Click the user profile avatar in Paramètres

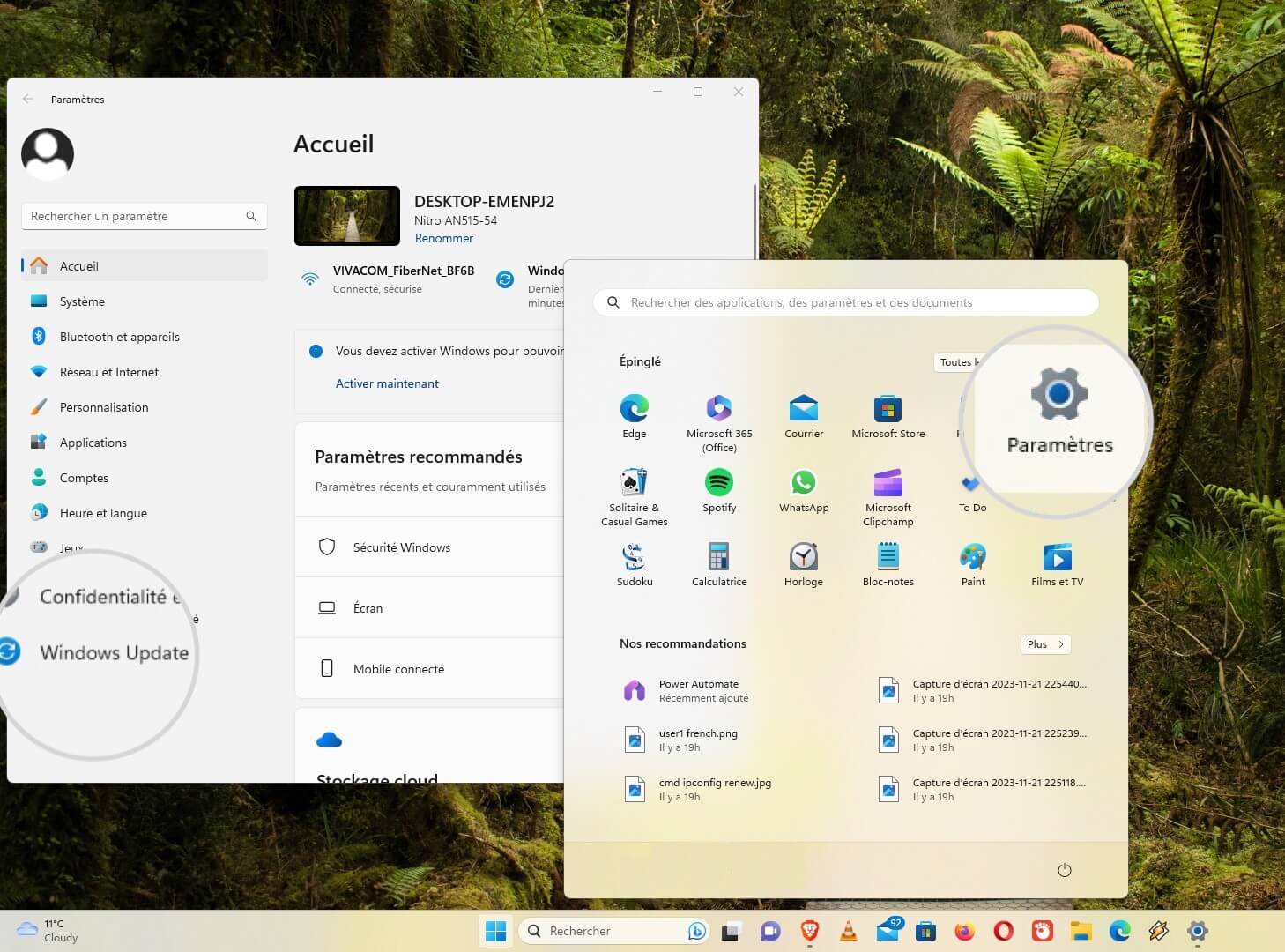(48, 154)
